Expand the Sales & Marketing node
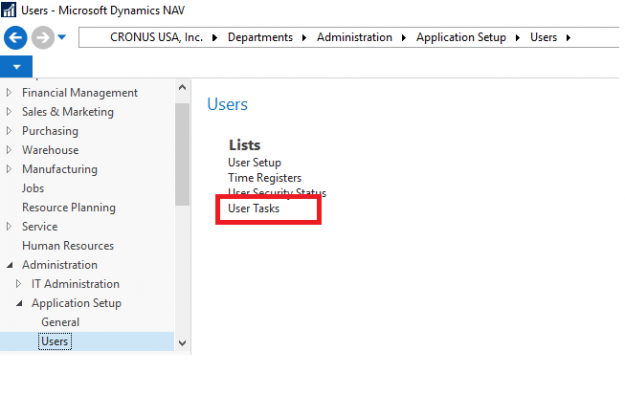 (9, 112)
